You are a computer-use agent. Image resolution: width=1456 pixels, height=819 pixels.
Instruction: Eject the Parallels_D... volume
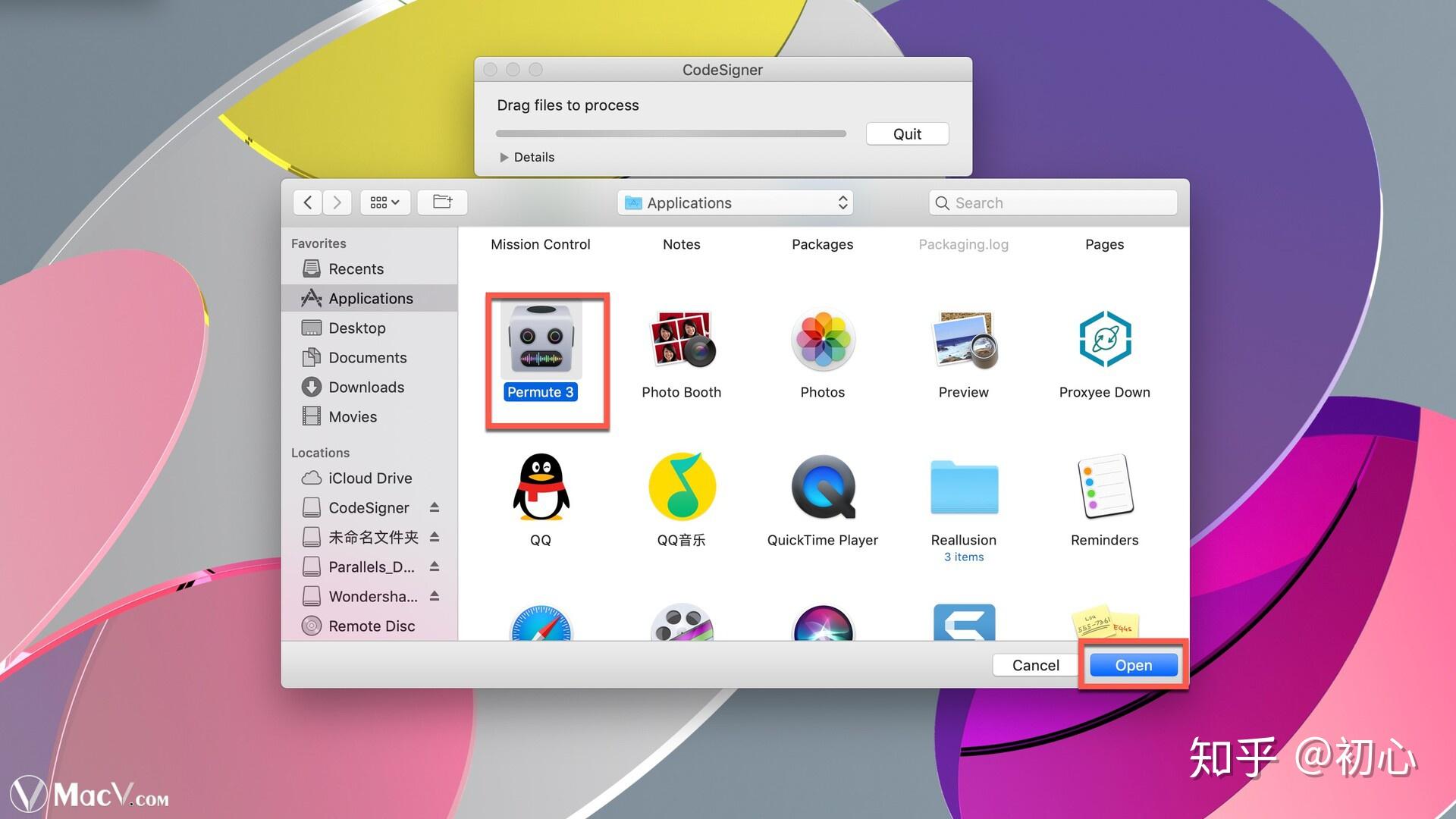(x=435, y=566)
